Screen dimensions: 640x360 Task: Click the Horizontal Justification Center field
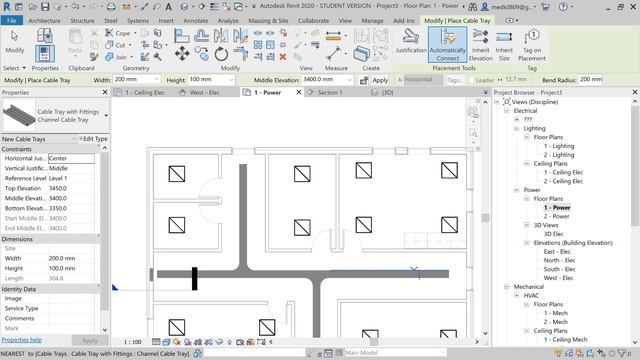click(x=71, y=158)
